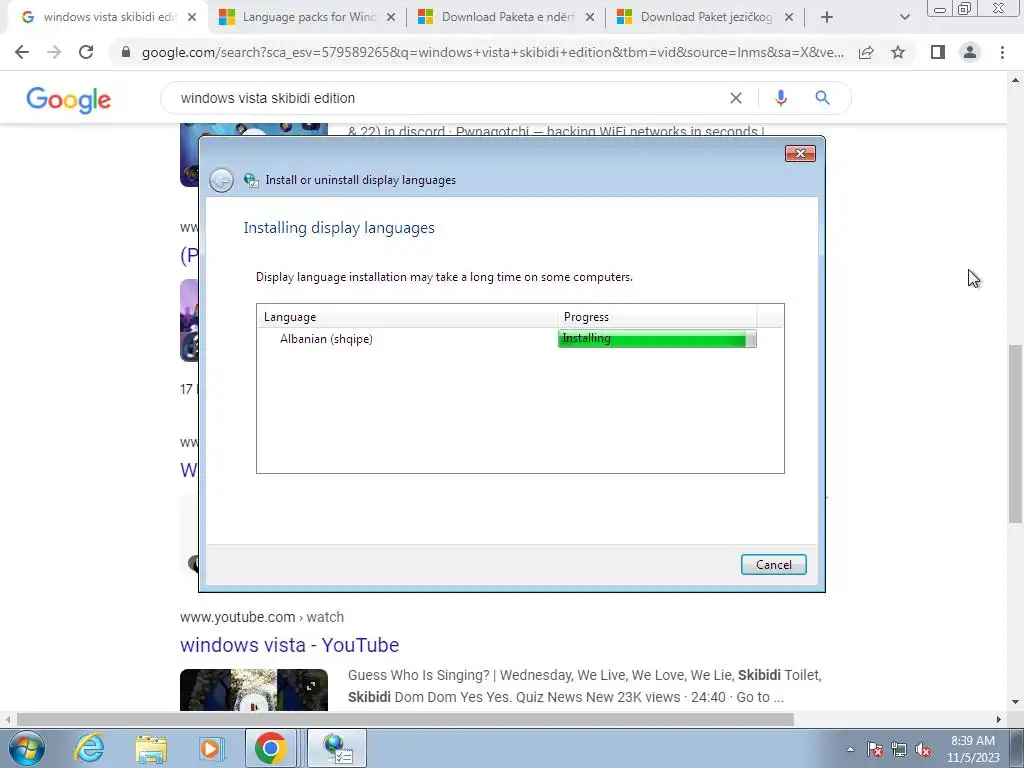This screenshot has width=1024, height=768.
Task: Launch Internet Explorer from the taskbar
Action: coord(89,748)
